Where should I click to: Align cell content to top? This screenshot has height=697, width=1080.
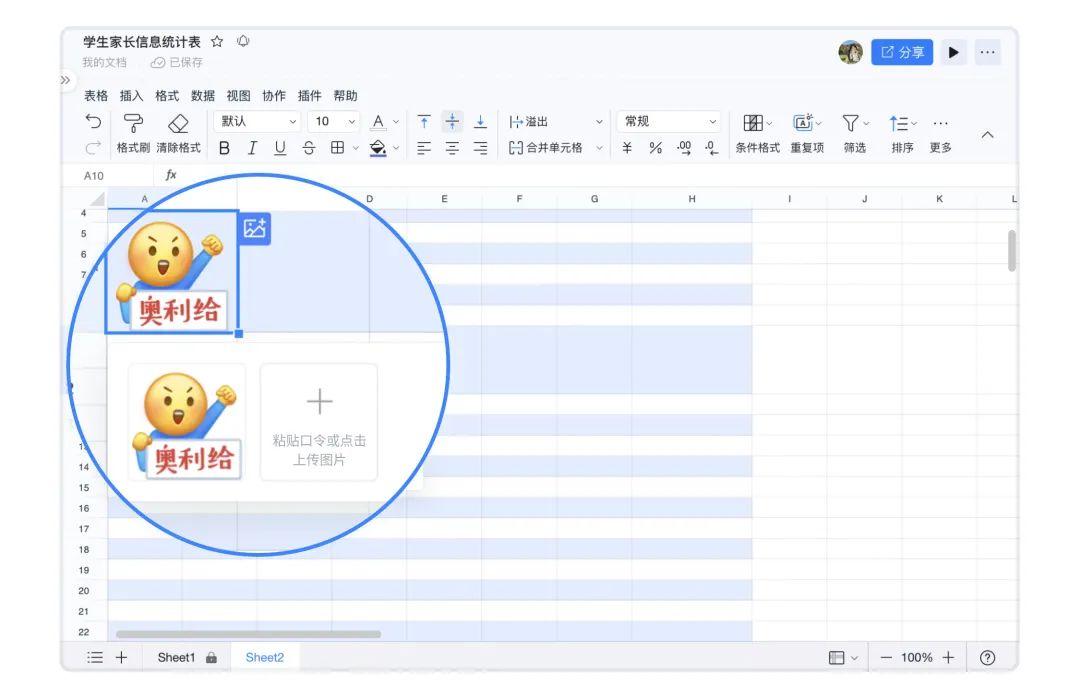click(x=424, y=122)
